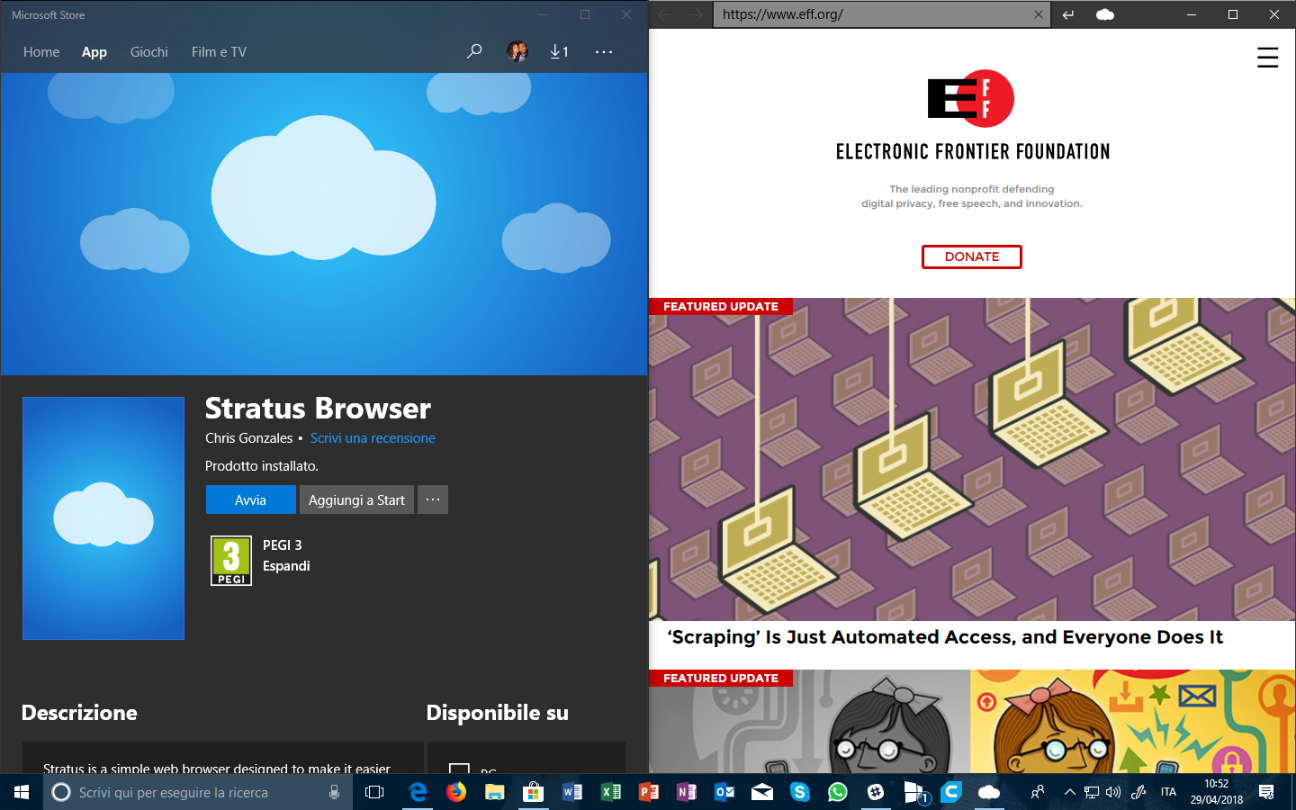Viewport: 1296px width, 810px height.
Task: Select the App tab in Store
Action: [94, 52]
